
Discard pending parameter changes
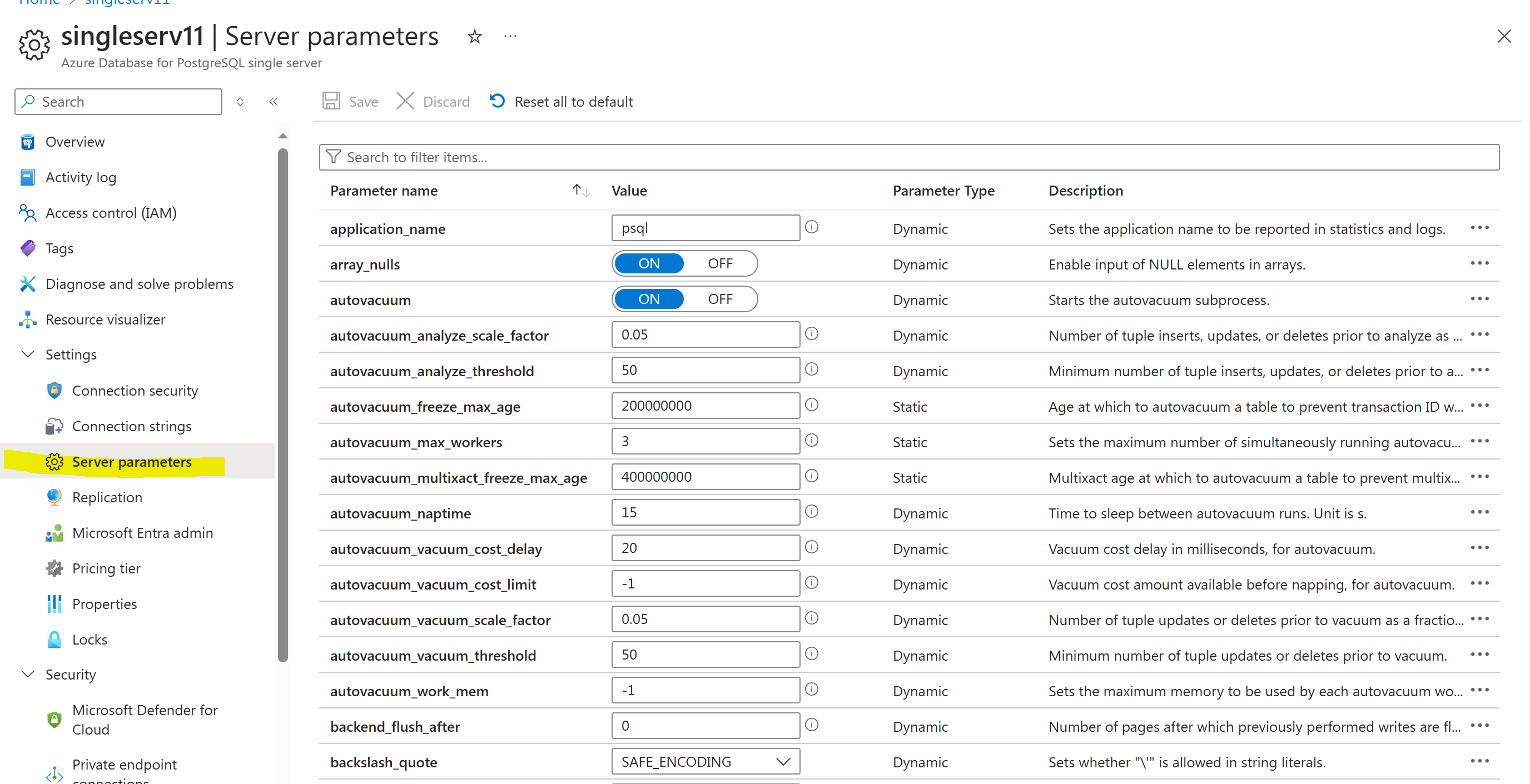433,101
